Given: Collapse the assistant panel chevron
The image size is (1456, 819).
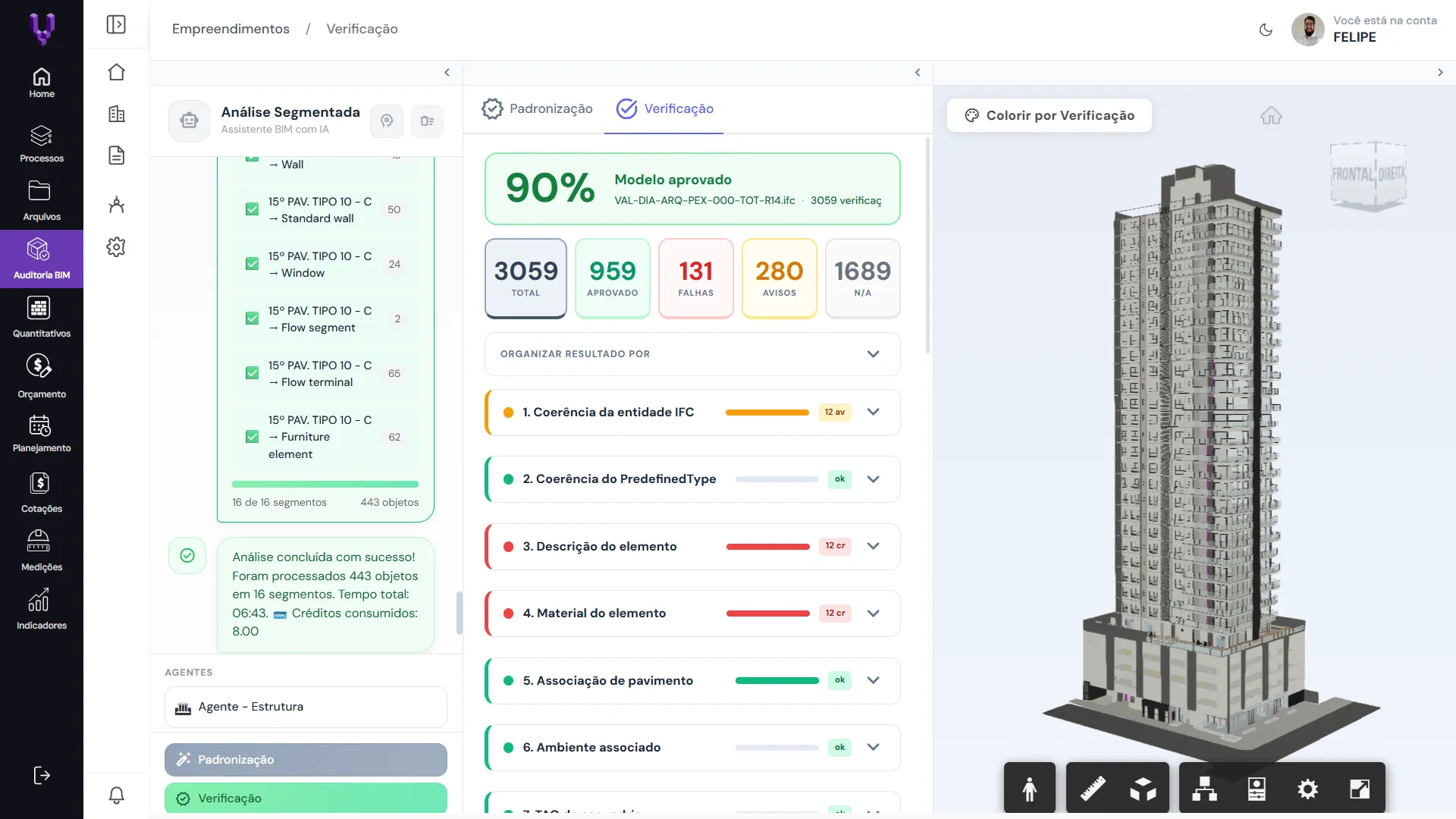Looking at the screenshot, I should [x=447, y=73].
